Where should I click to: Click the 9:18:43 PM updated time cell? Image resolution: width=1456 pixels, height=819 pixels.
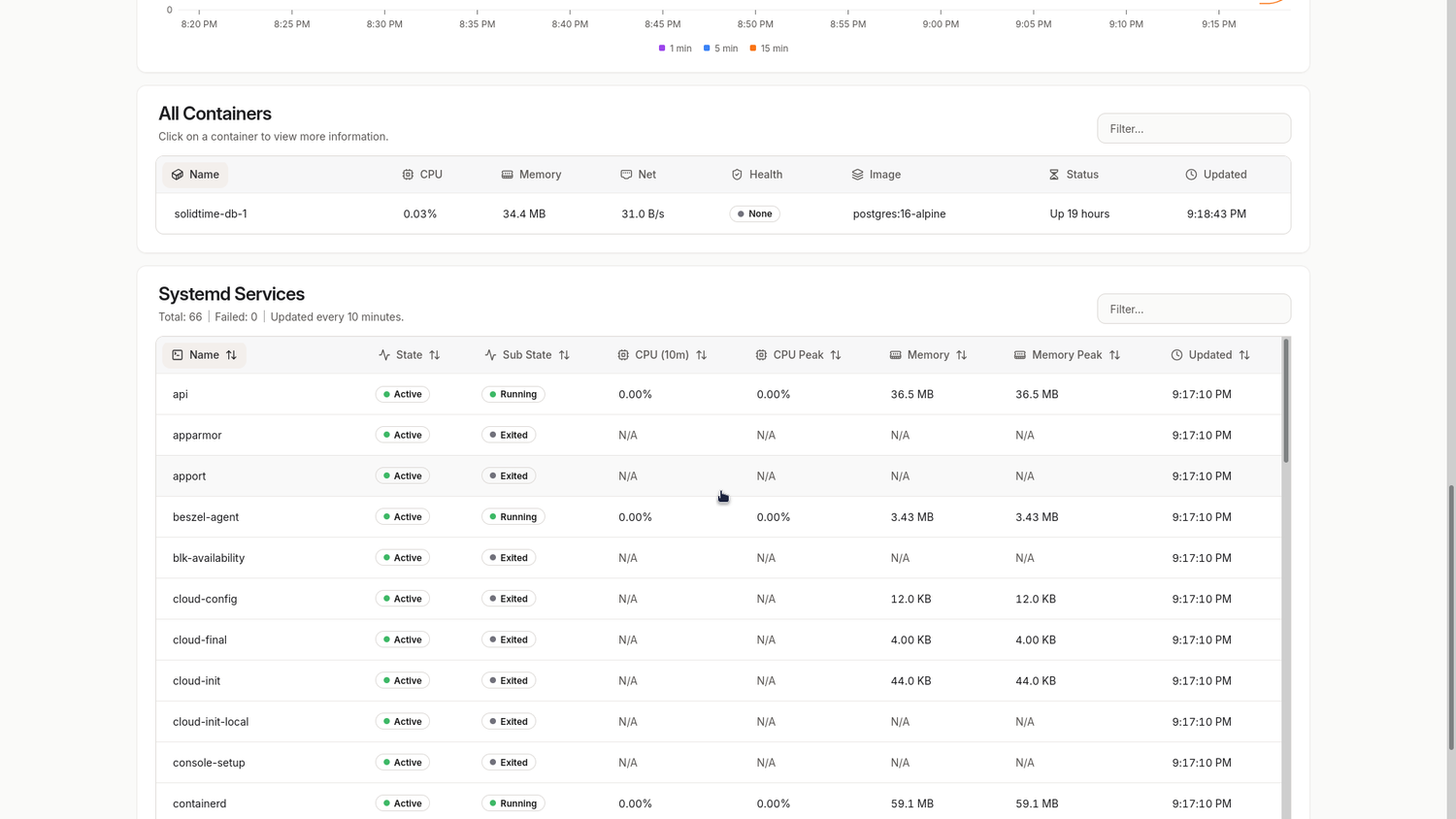pos(1216,213)
